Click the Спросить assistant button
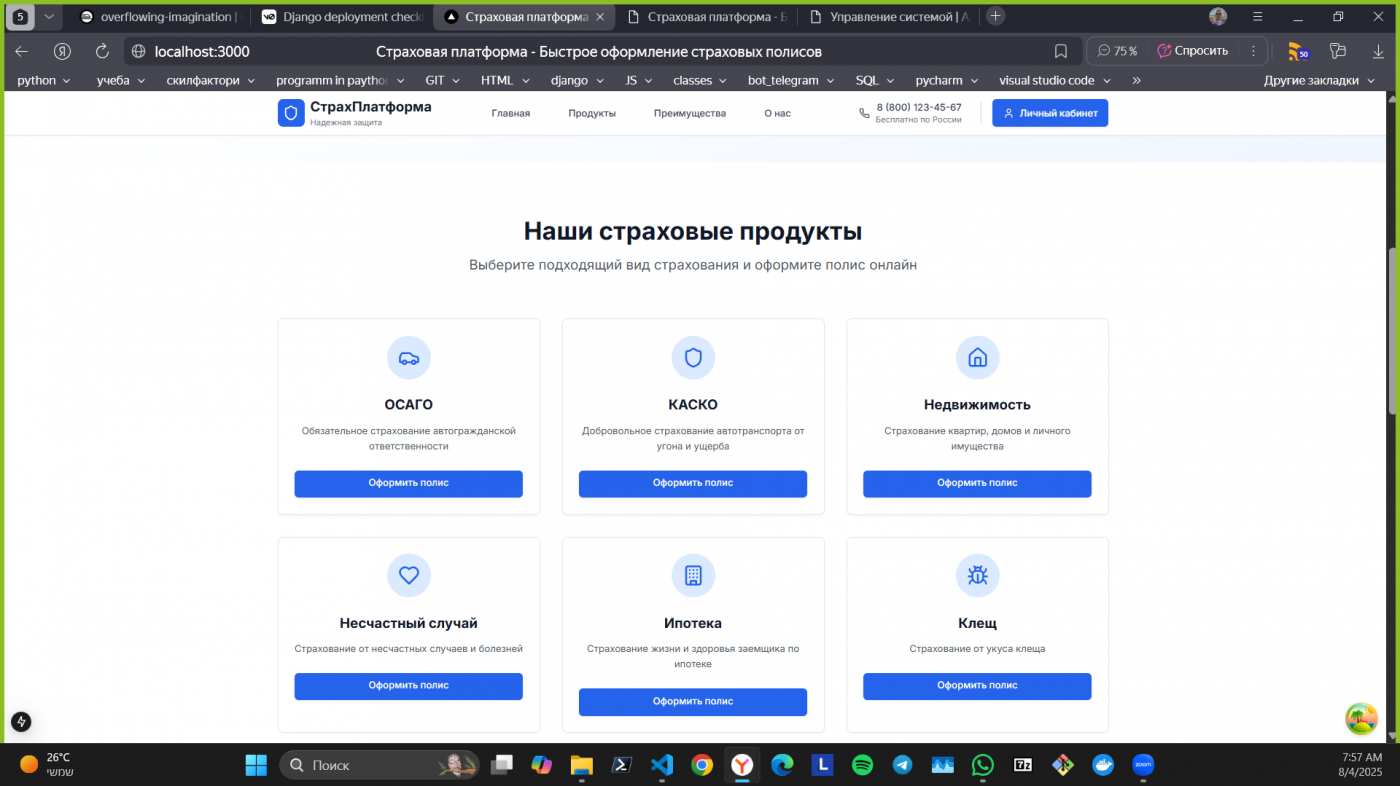This screenshot has width=1400, height=786. (1192, 51)
